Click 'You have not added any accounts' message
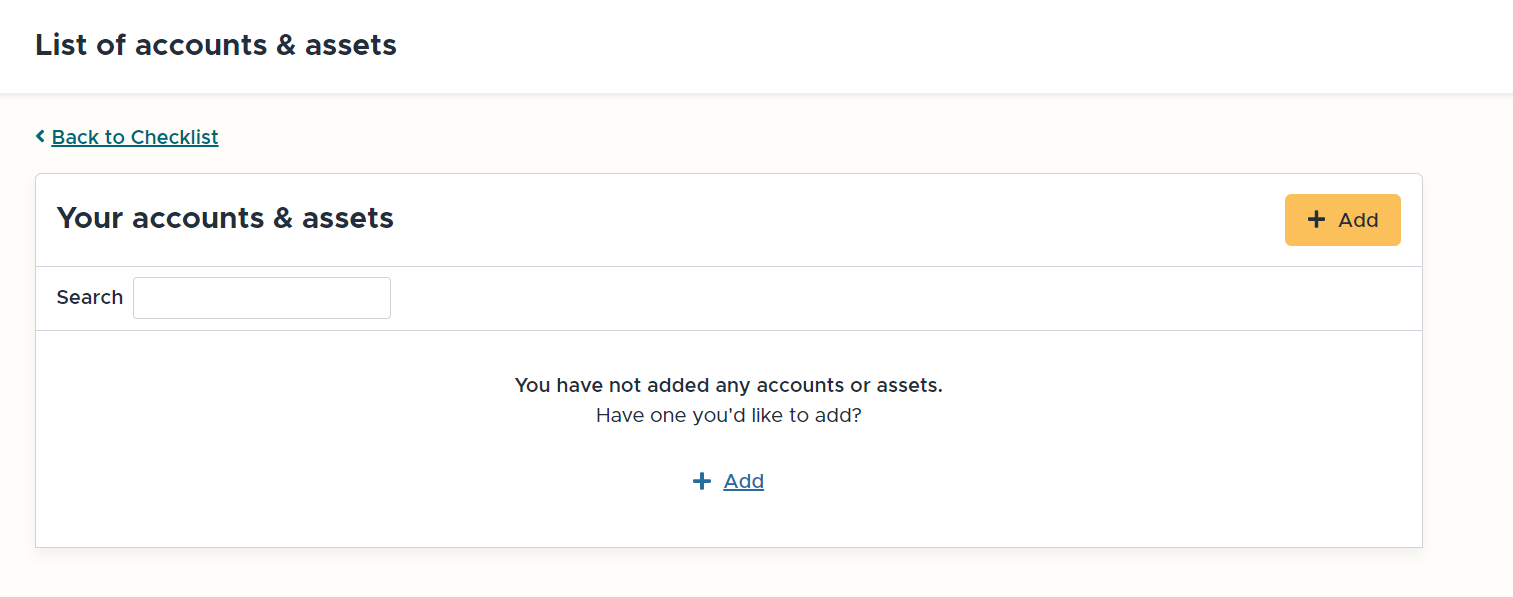 pos(728,385)
